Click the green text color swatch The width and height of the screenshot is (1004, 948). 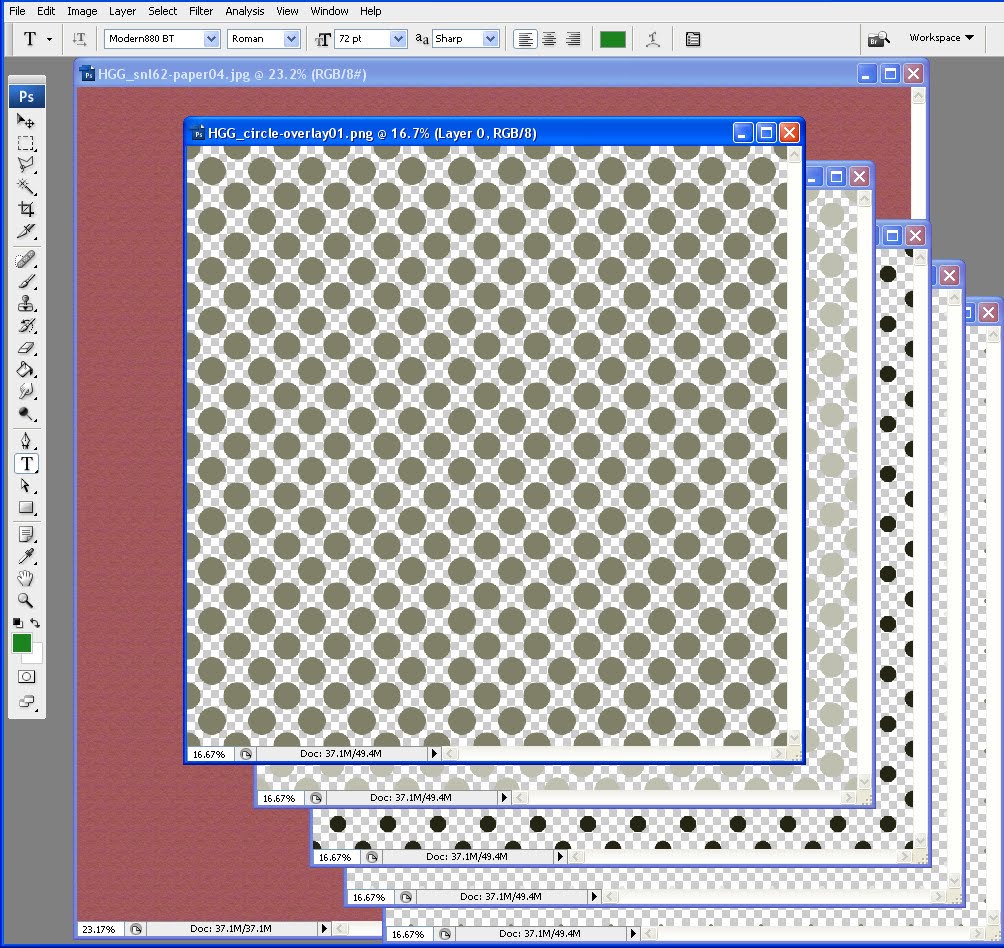tap(612, 39)
